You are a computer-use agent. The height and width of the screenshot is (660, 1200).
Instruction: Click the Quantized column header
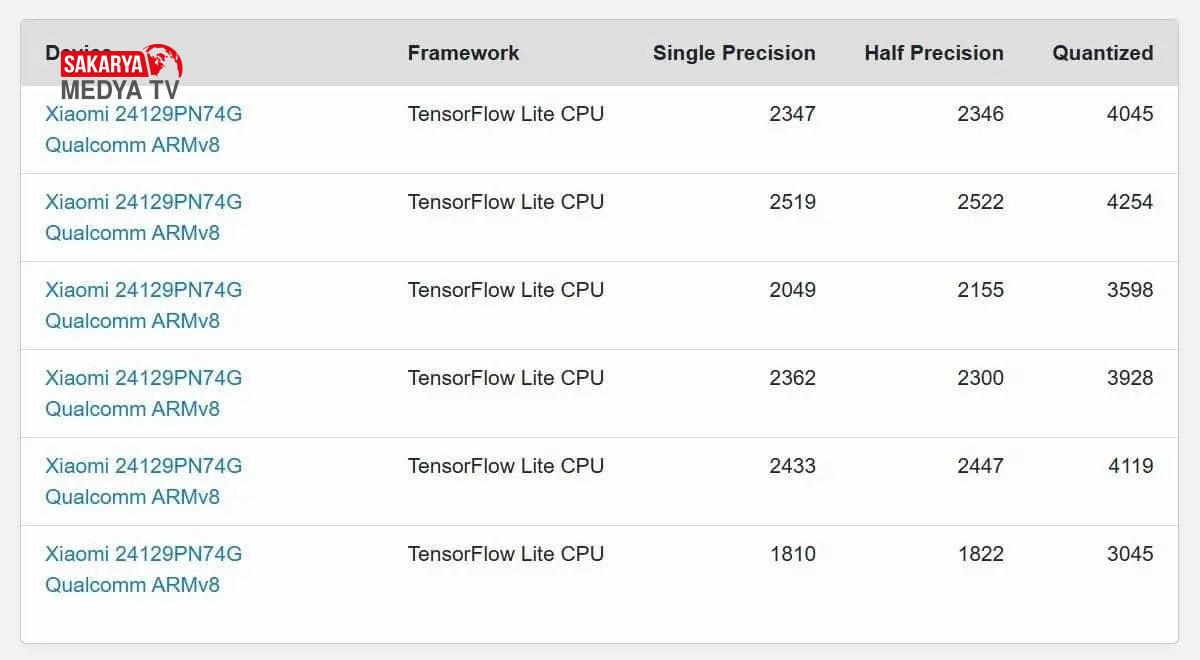[x=1102, y=53]
